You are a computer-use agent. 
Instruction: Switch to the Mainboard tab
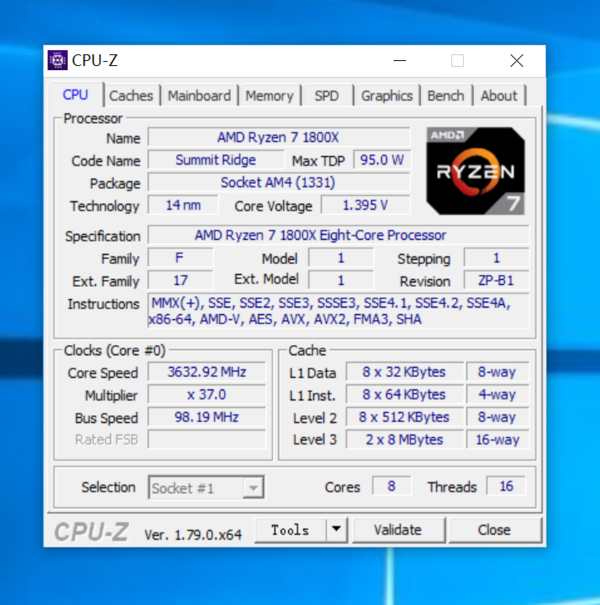(x=199, y=95)
